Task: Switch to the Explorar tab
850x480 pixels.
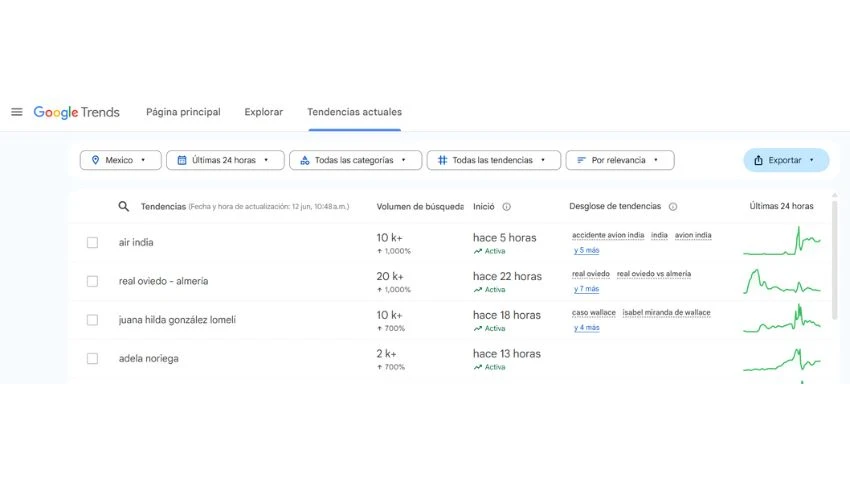Action: pos(263,112)
